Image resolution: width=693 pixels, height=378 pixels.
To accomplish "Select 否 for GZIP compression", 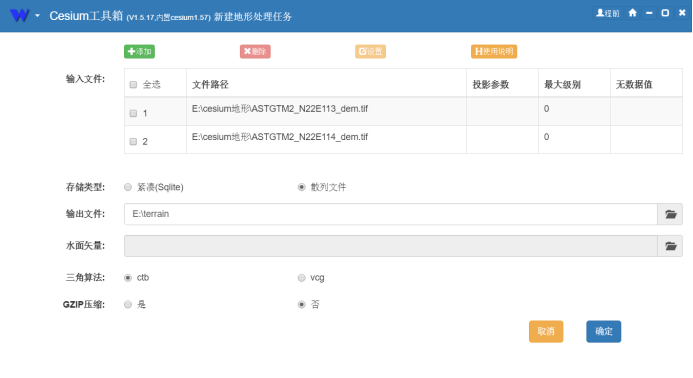I will 301,304.
